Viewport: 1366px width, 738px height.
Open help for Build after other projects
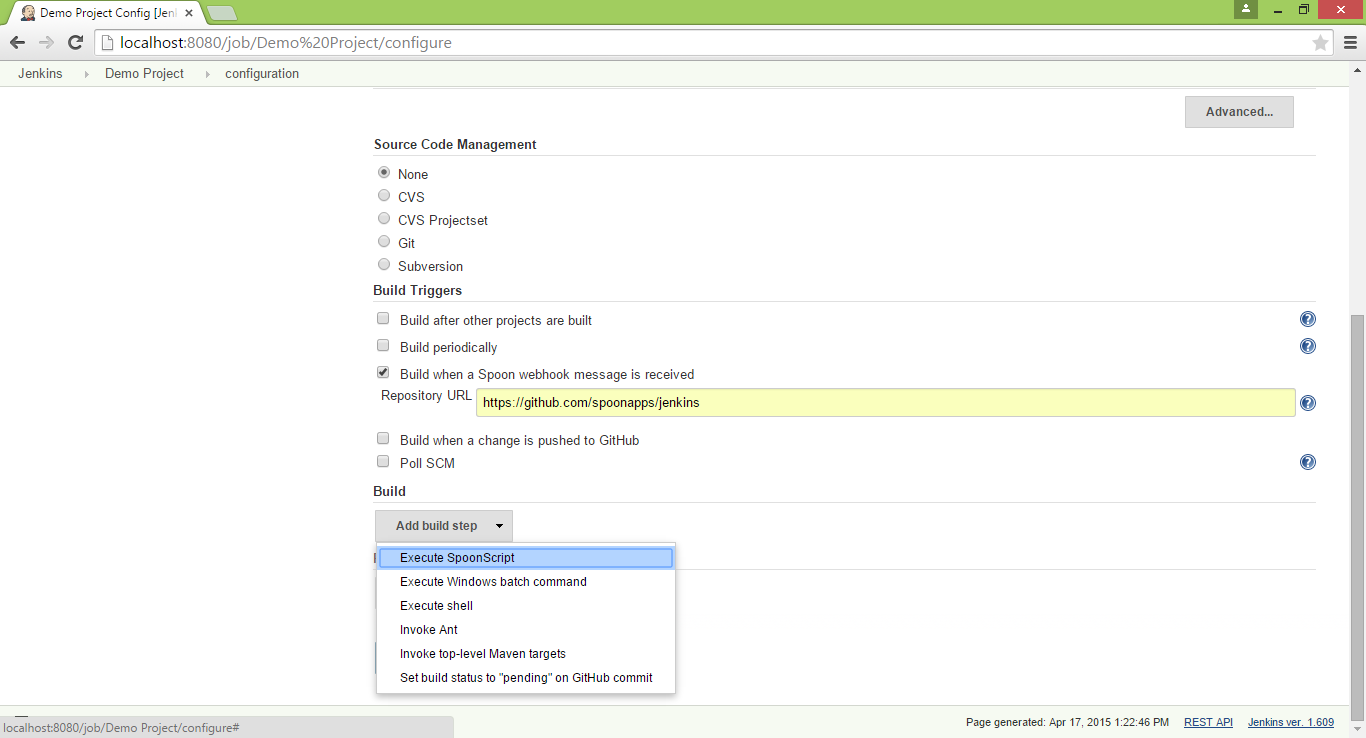tap(1307, 320)
